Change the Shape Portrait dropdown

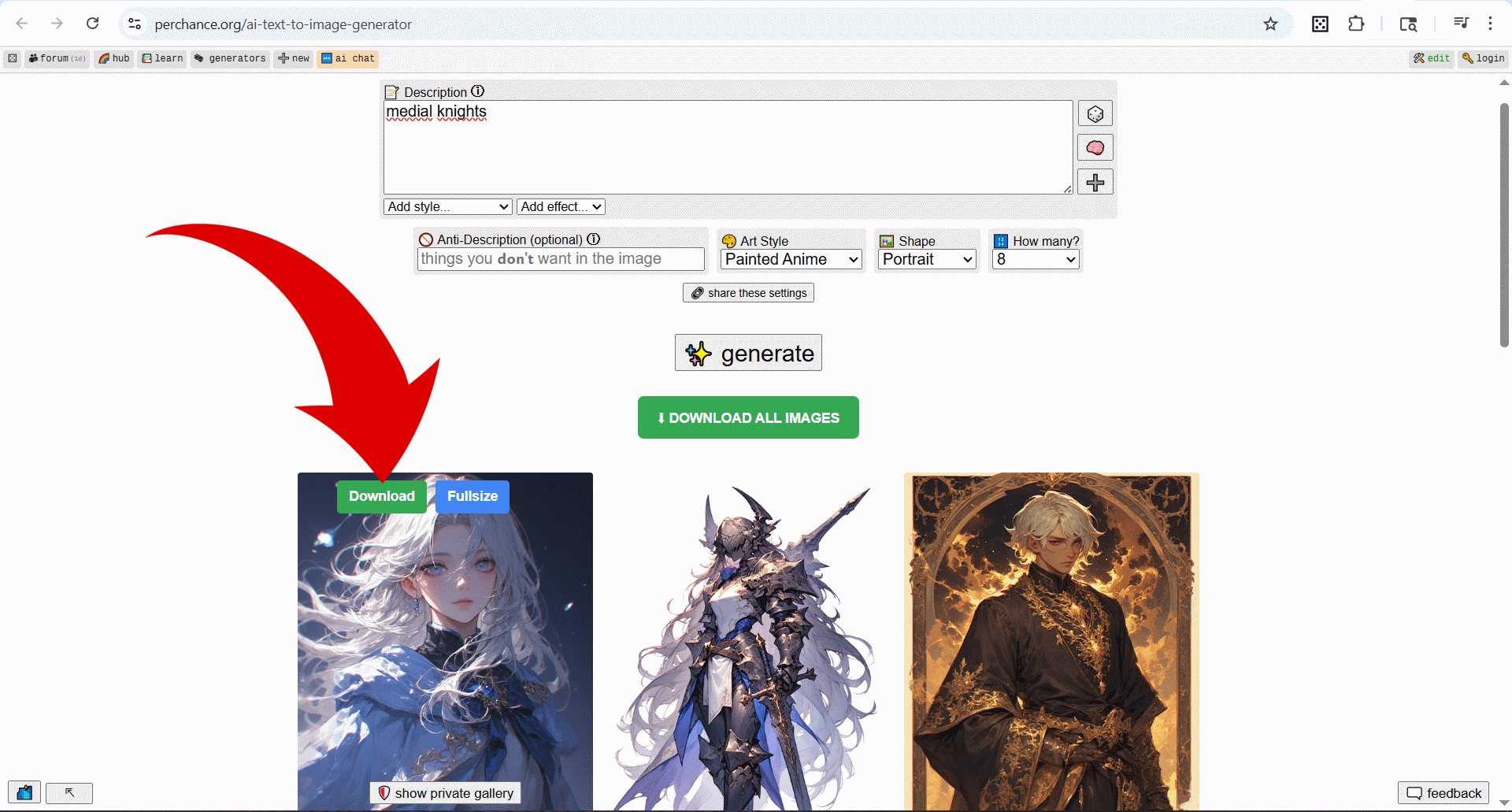pos(927,259)
